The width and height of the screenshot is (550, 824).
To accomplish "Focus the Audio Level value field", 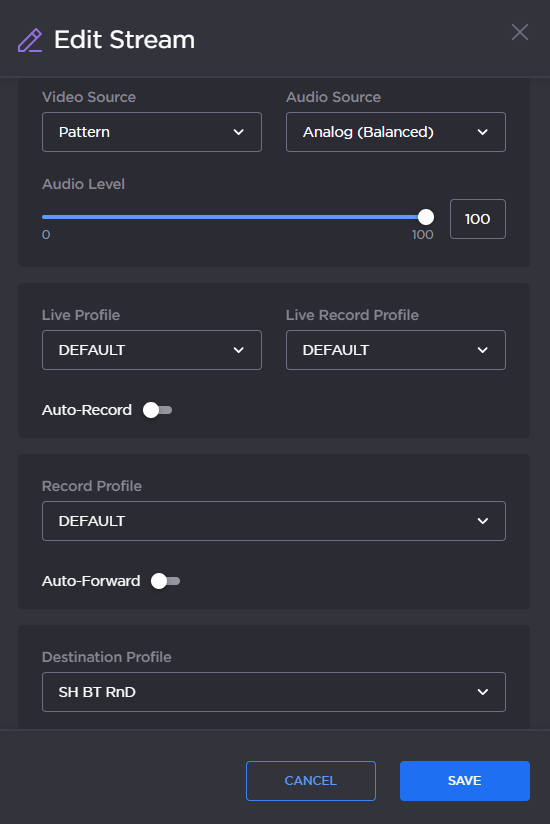I will click(478, 219).
